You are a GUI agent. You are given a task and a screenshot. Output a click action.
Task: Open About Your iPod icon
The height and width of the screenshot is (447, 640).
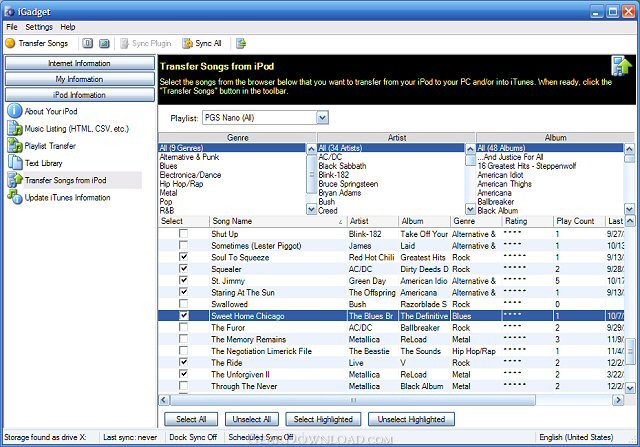point(15,110)
